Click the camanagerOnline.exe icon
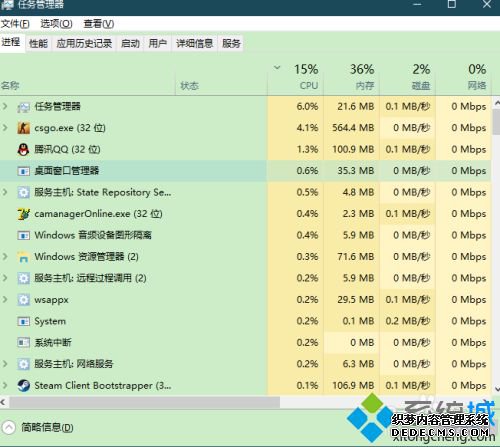The width and height of the screenshot is (500, 447). click(24, 214)
